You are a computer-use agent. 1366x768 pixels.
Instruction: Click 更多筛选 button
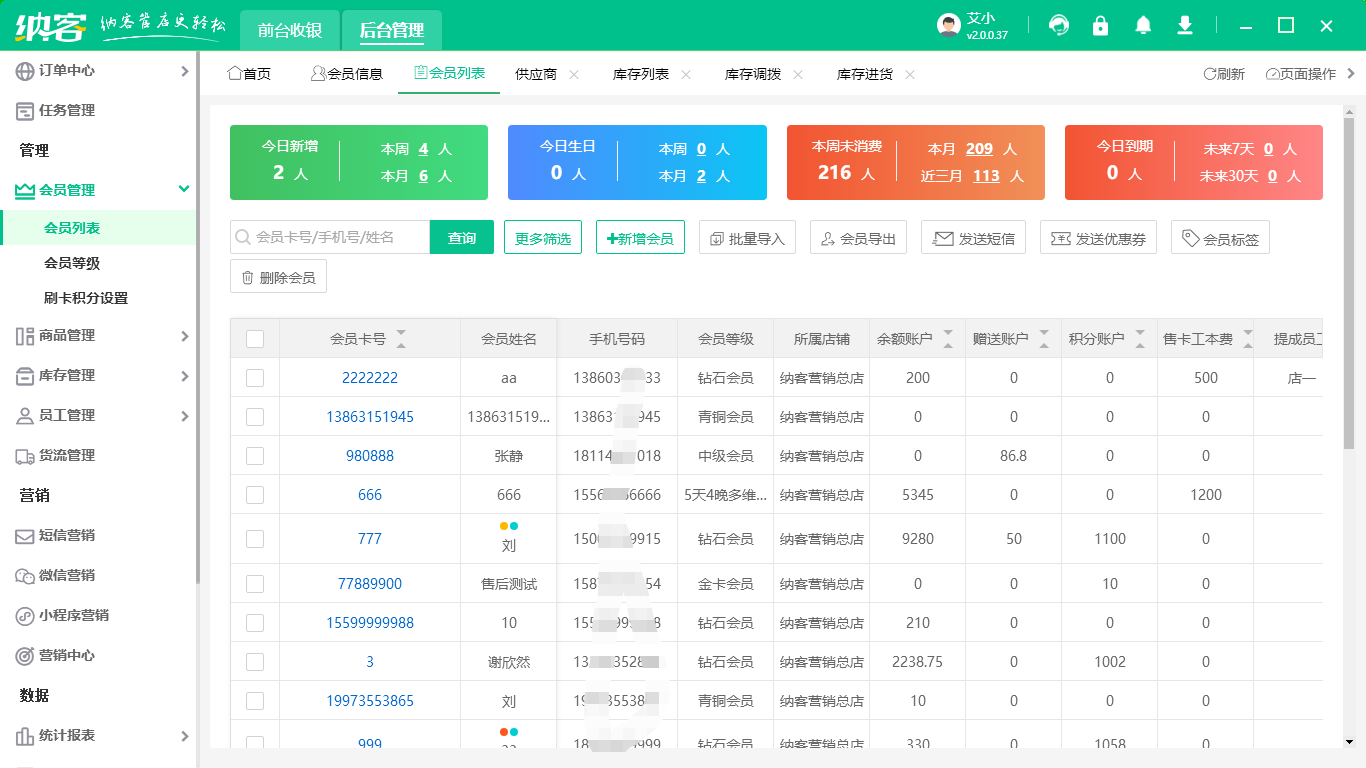pos(543,238)
